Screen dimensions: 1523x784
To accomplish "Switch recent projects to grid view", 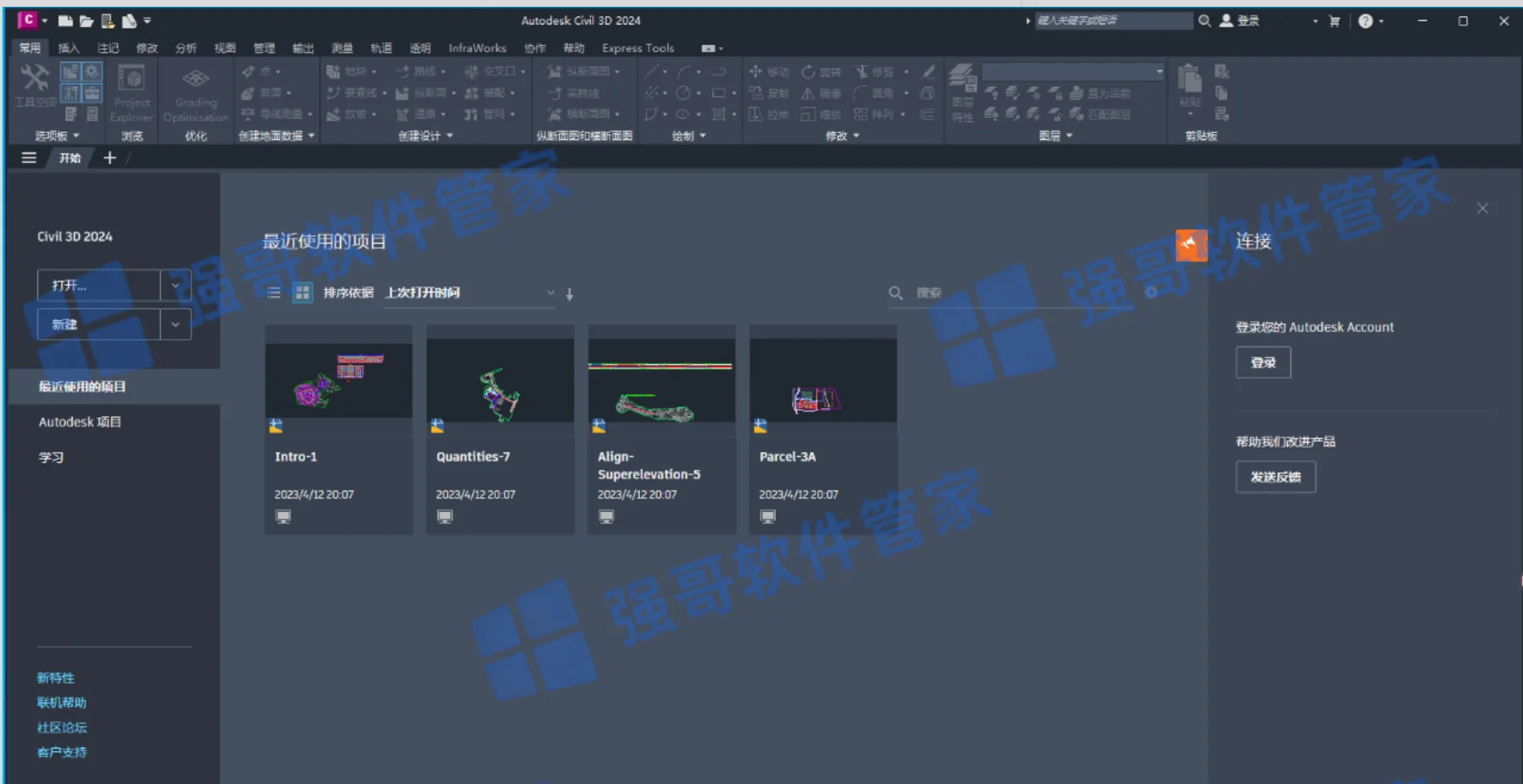I will pos(302,293).
